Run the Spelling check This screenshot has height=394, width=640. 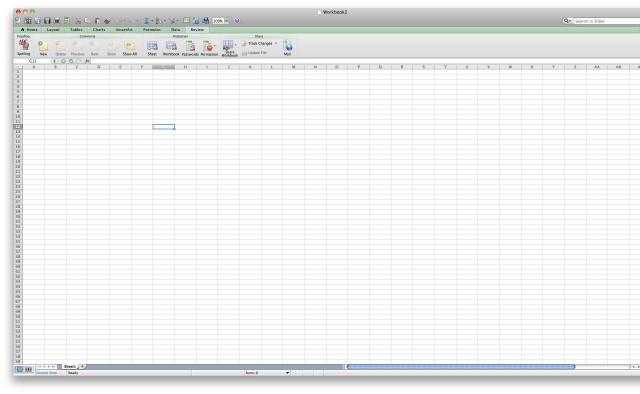[x=24, y=47]
